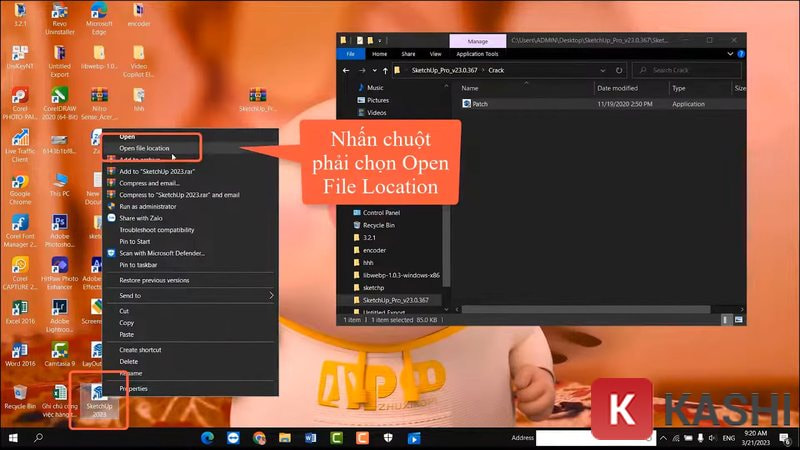Open Application Tools tab
800x450 pixels.
pyautogui.click(x=477, y=54)
